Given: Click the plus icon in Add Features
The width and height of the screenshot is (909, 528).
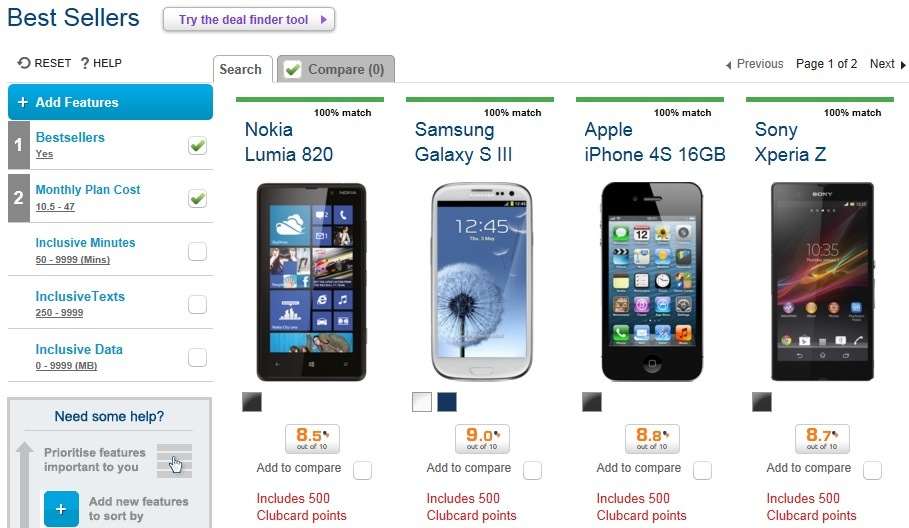Looking at the screenshot, I should pyautogui.click(x=23, y=102).
